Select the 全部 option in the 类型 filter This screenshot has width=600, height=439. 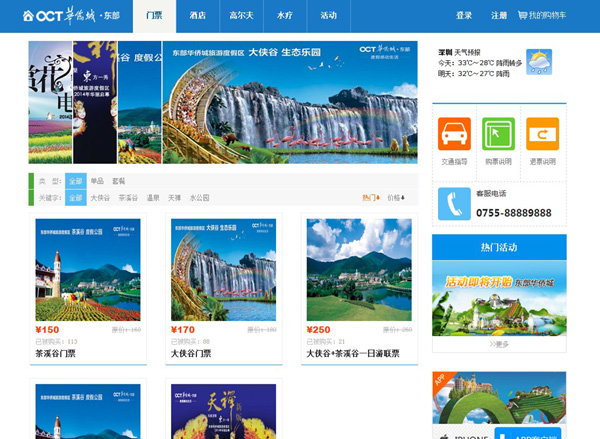(76, 181)
